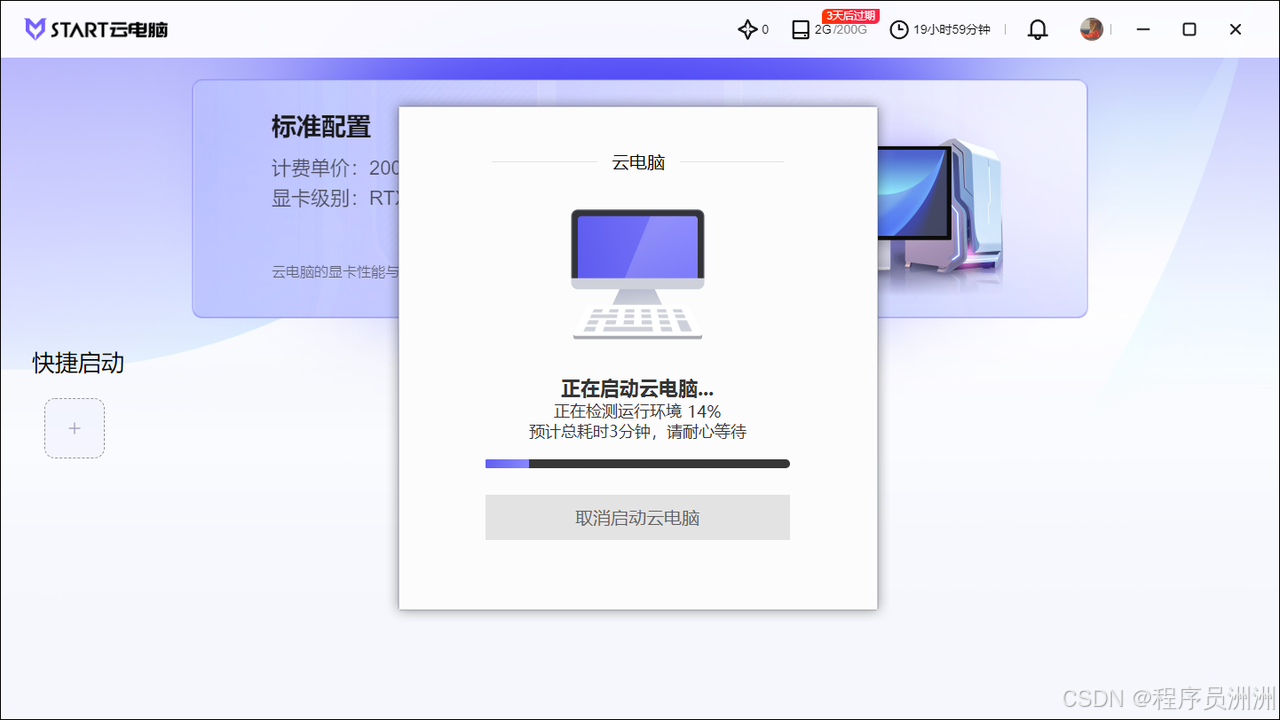
Task: Click the START云电脑 logo
Action: point(96,29)
